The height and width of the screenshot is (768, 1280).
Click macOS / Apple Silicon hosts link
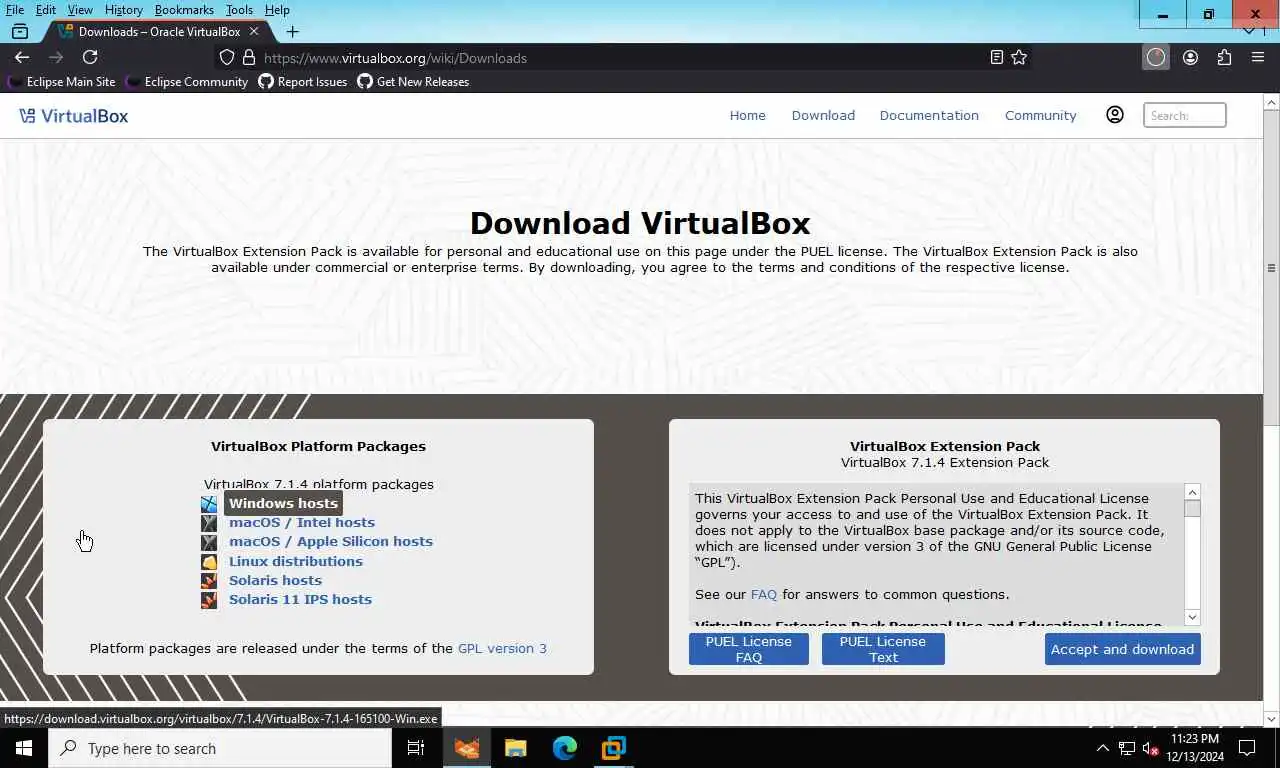point(331,542)
